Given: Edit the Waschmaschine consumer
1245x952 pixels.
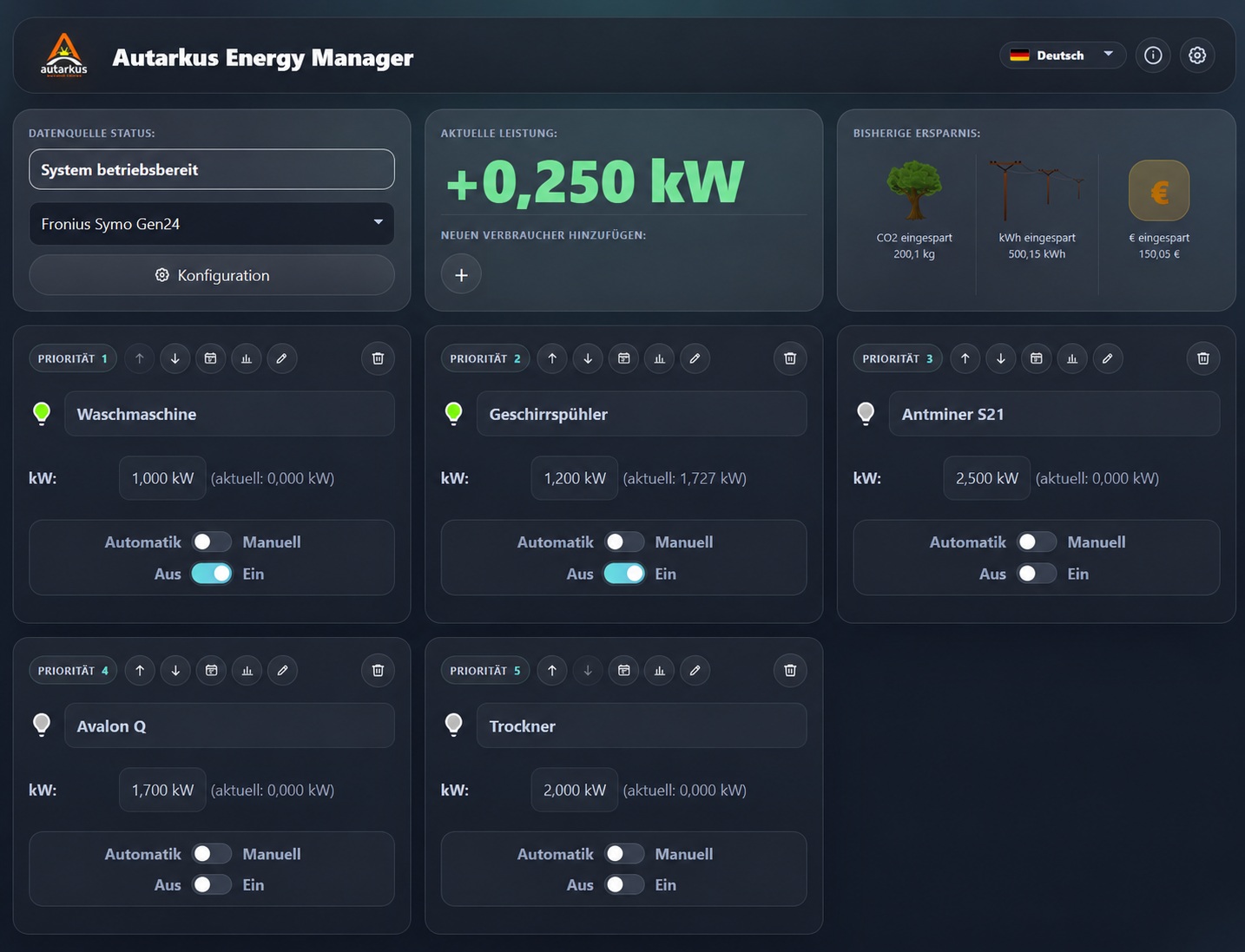Looking at the screenshot, I should [282, 358].
